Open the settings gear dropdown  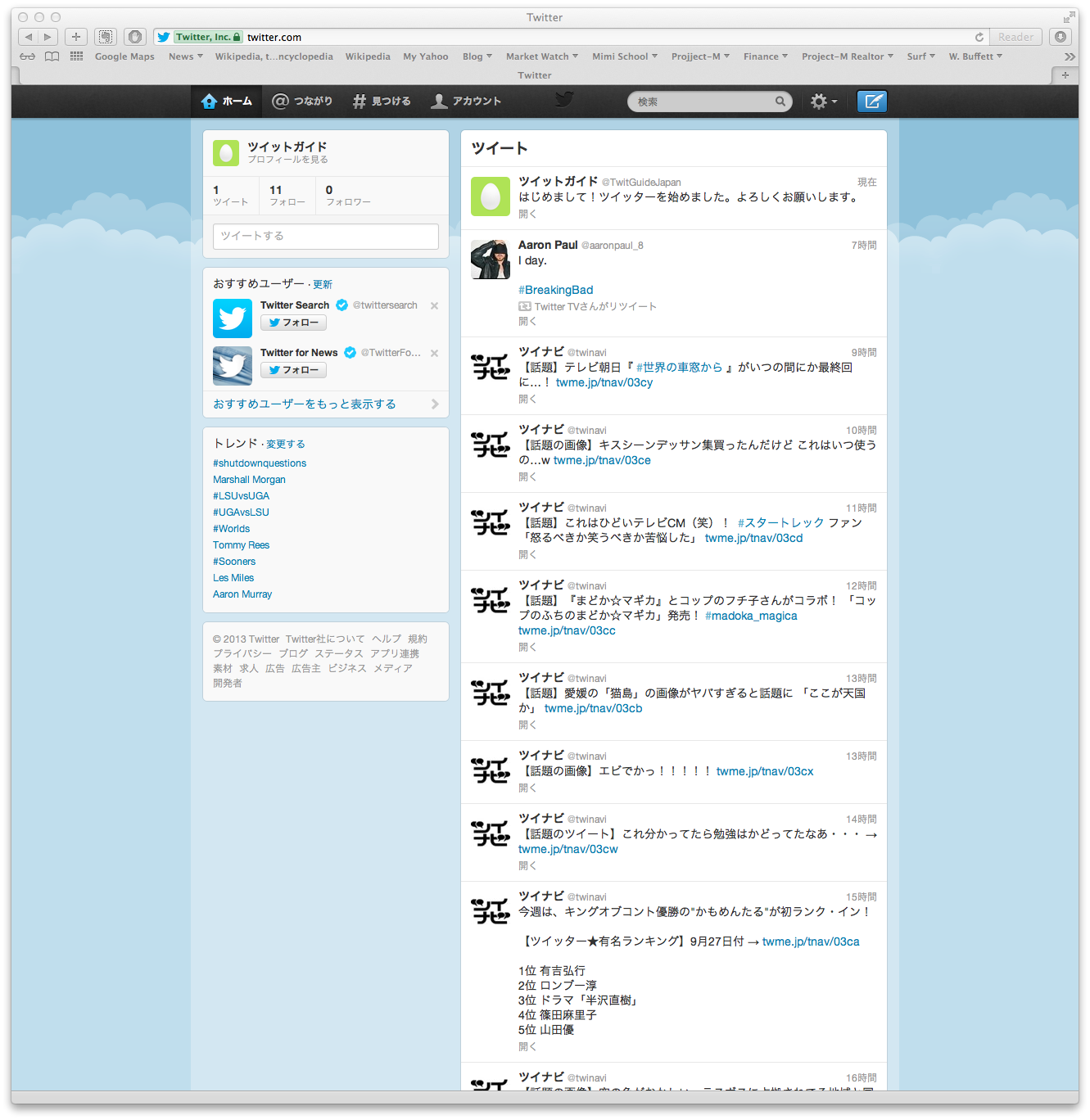[x=824, y=102]
